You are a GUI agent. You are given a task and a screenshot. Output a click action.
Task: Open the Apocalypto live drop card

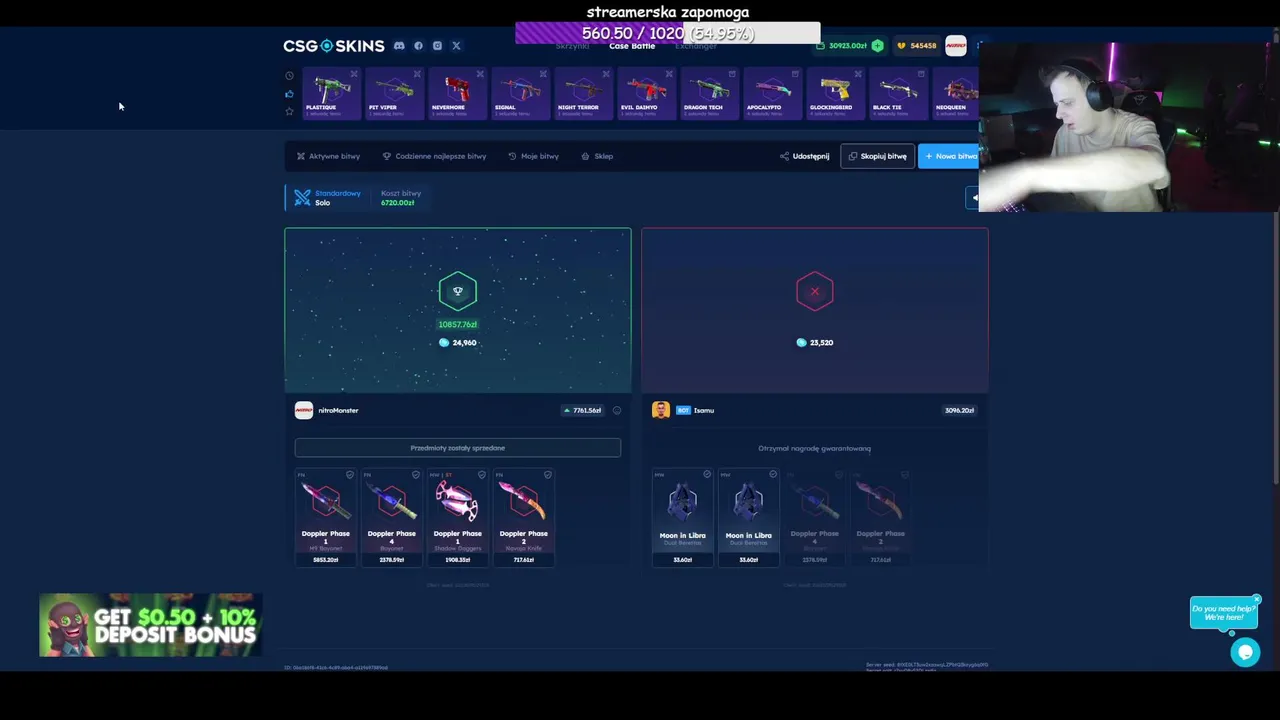pos(772,94)
